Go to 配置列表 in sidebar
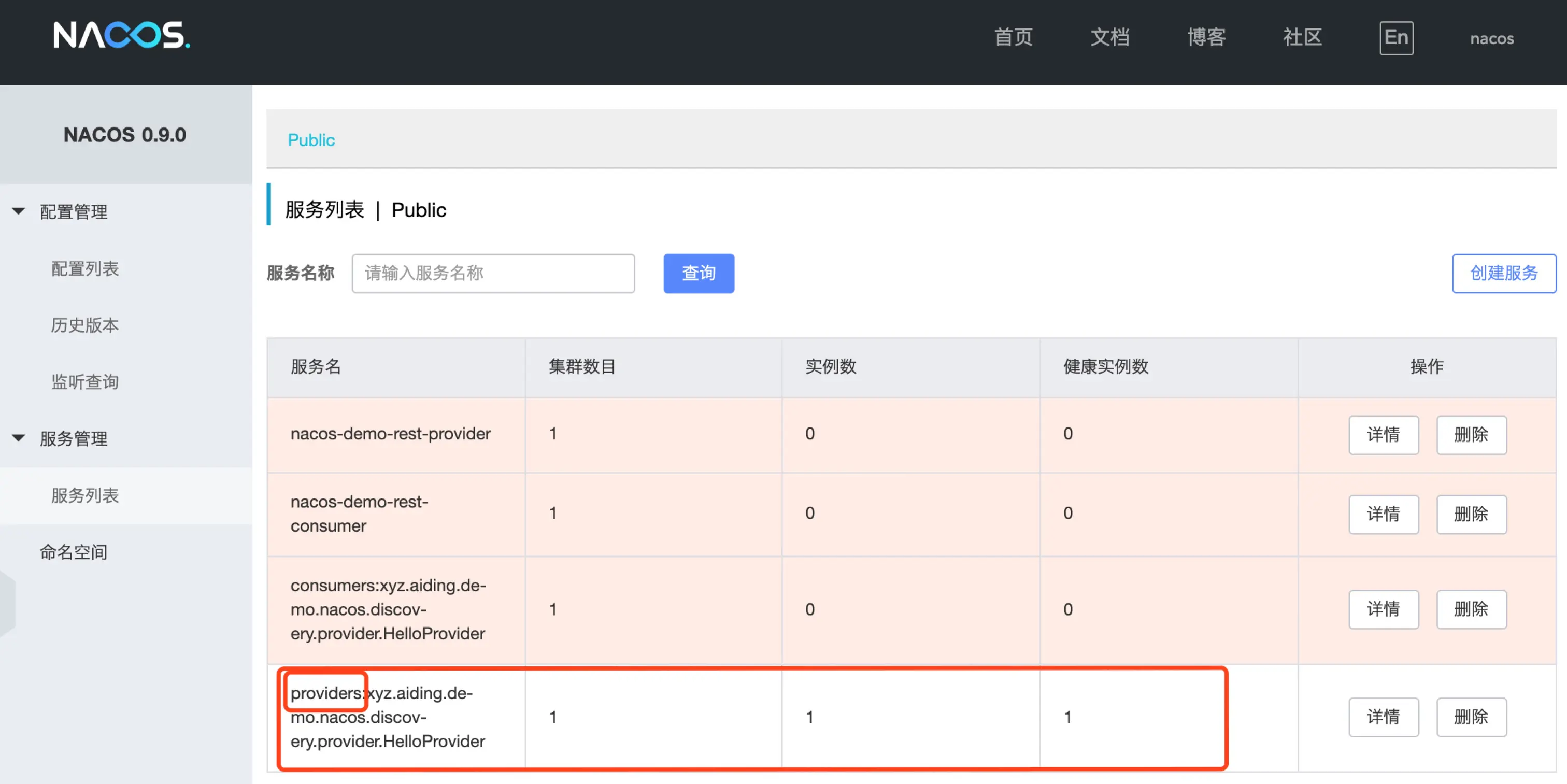The width and height of the screenshot is (1567, 784). coord(85,268)
